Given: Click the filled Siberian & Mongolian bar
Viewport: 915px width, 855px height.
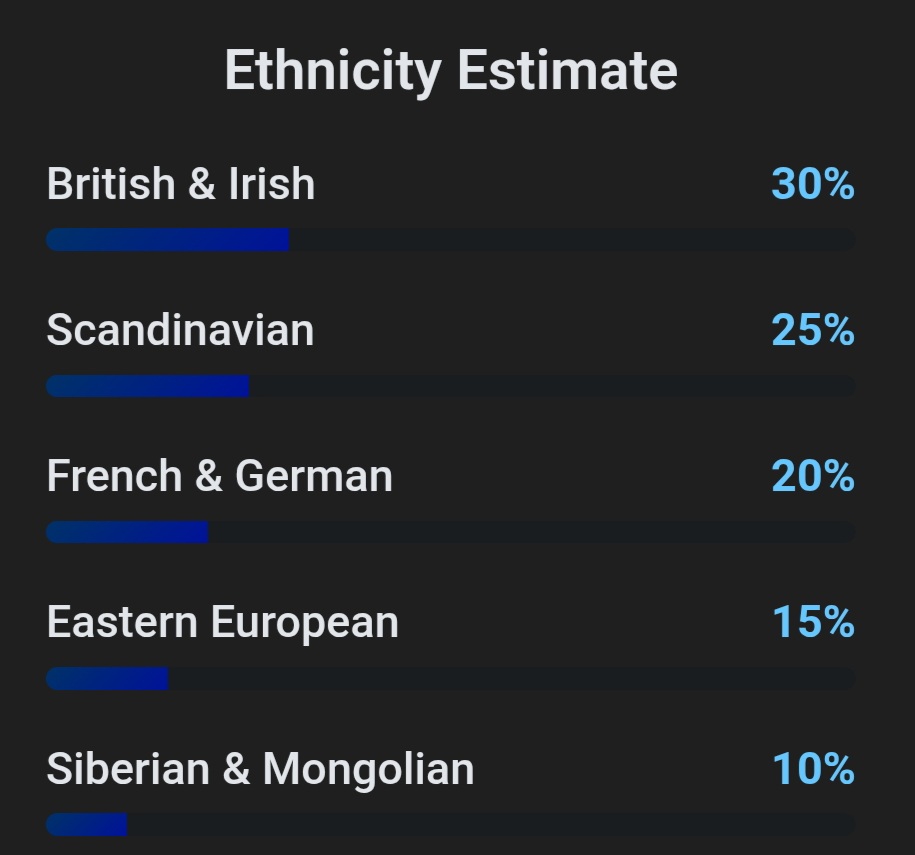Looking at the screenshot, I should [x=87, y=825].
